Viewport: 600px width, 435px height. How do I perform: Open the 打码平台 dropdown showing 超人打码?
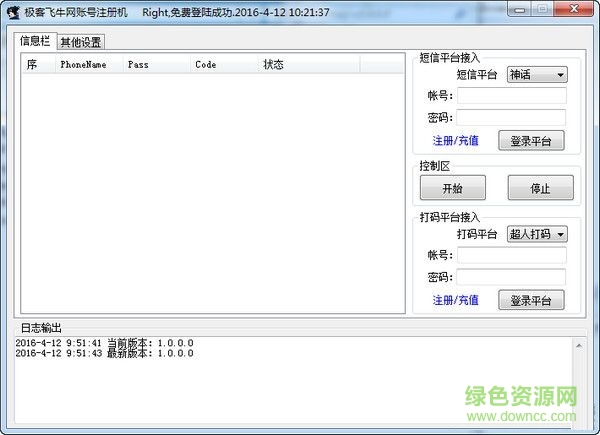tap(537, 234)
